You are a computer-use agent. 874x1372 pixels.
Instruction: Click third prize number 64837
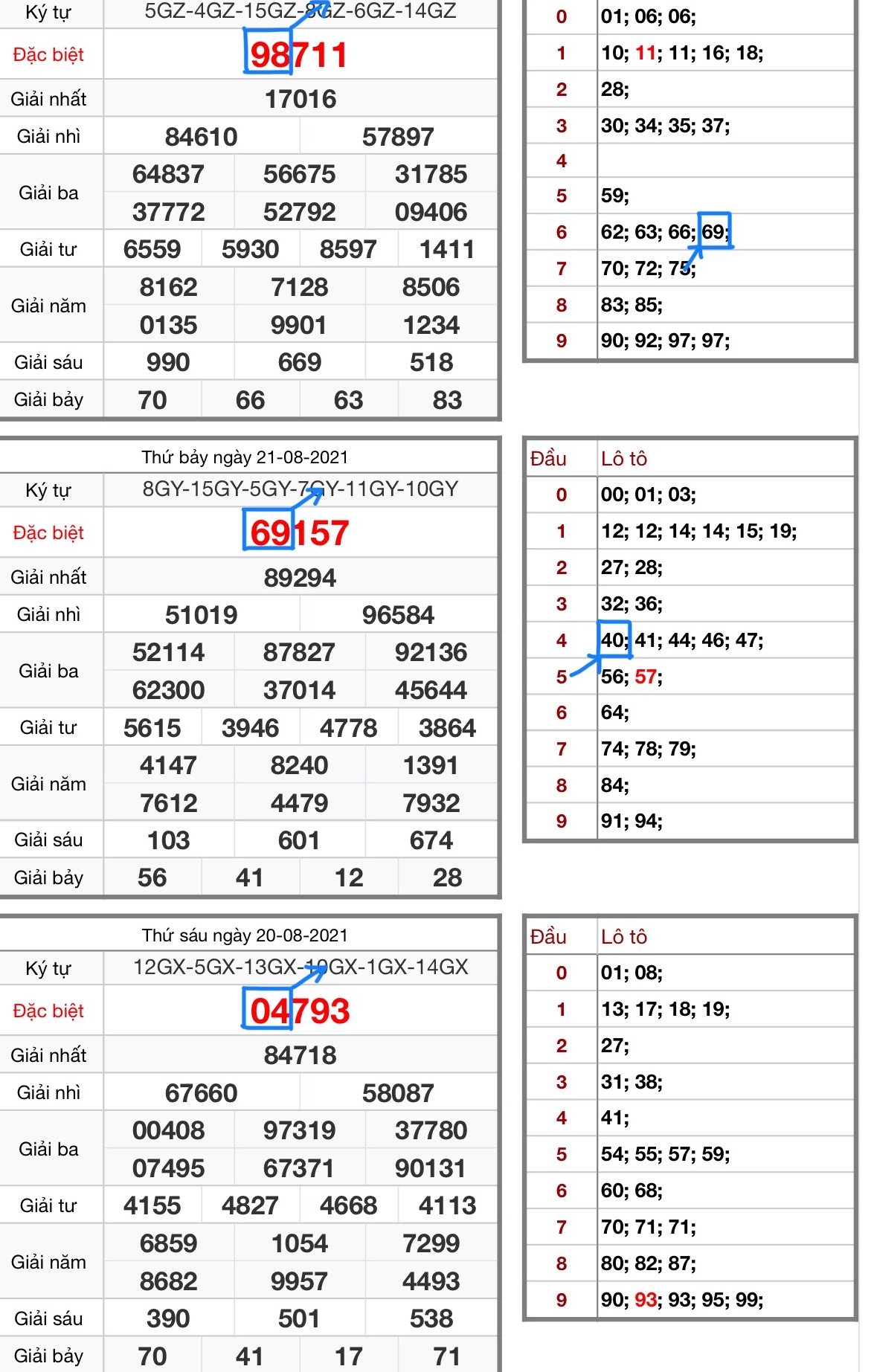tap(169, 174)
